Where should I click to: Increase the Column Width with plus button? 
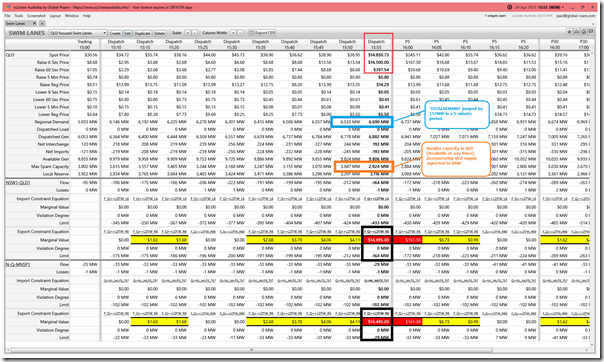click(233, 33)
